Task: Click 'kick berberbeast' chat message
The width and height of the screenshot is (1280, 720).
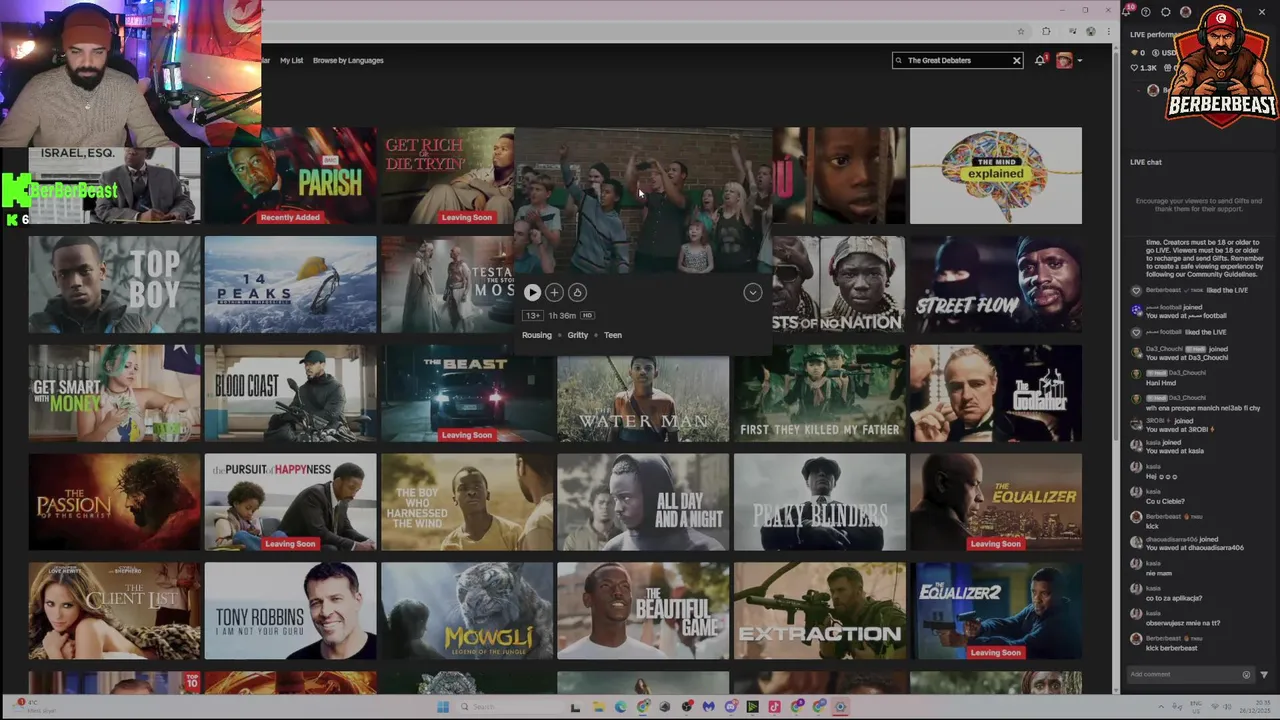Action: pos(1172,648)
